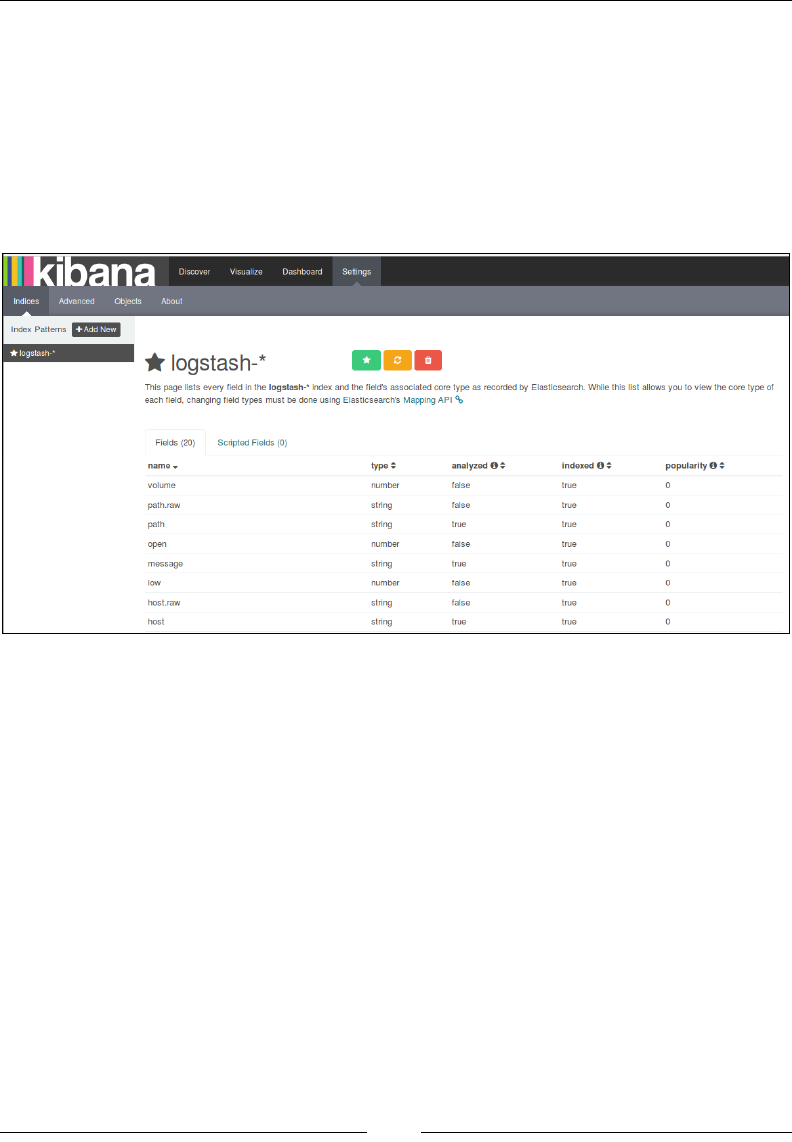Sort fields by name column arrow
This screenshot has width=792, height=1142.
[x=176, y=466]
